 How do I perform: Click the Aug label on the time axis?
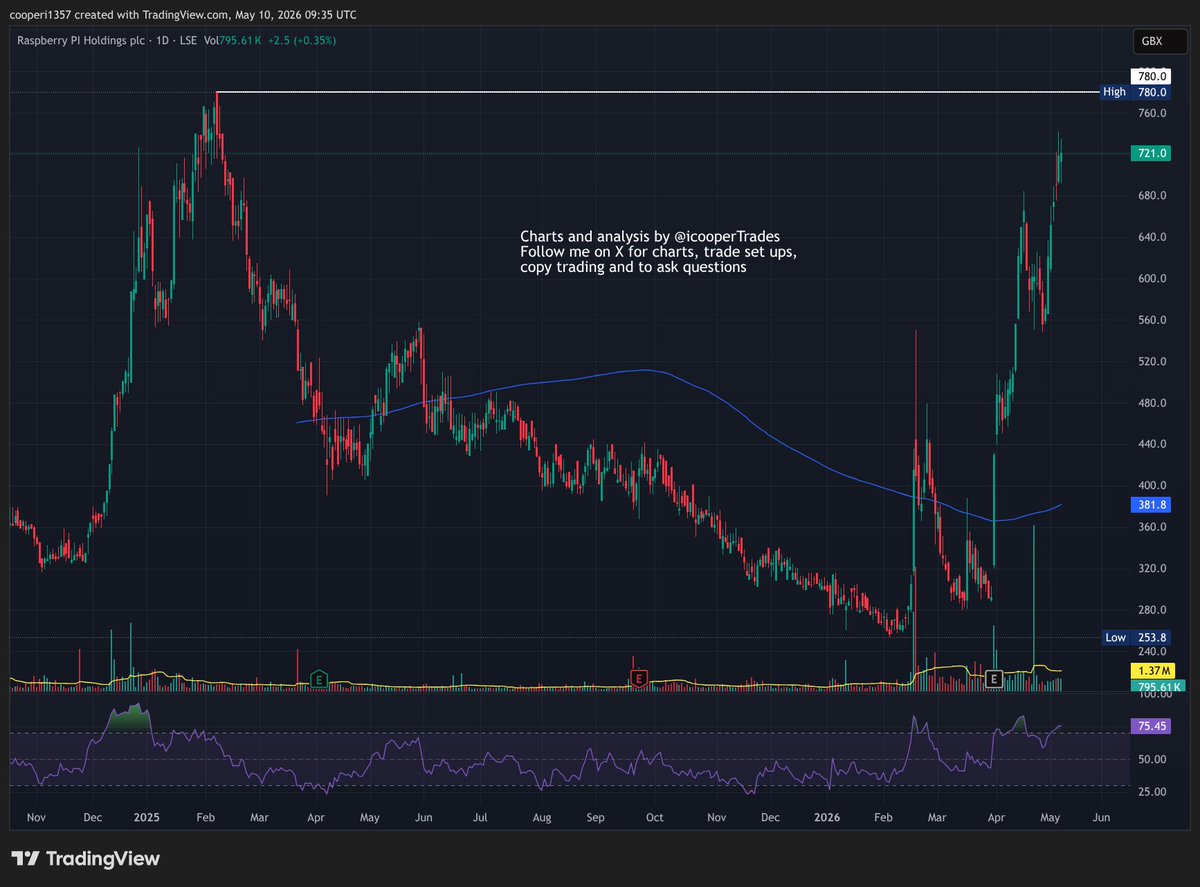(542, 817)
